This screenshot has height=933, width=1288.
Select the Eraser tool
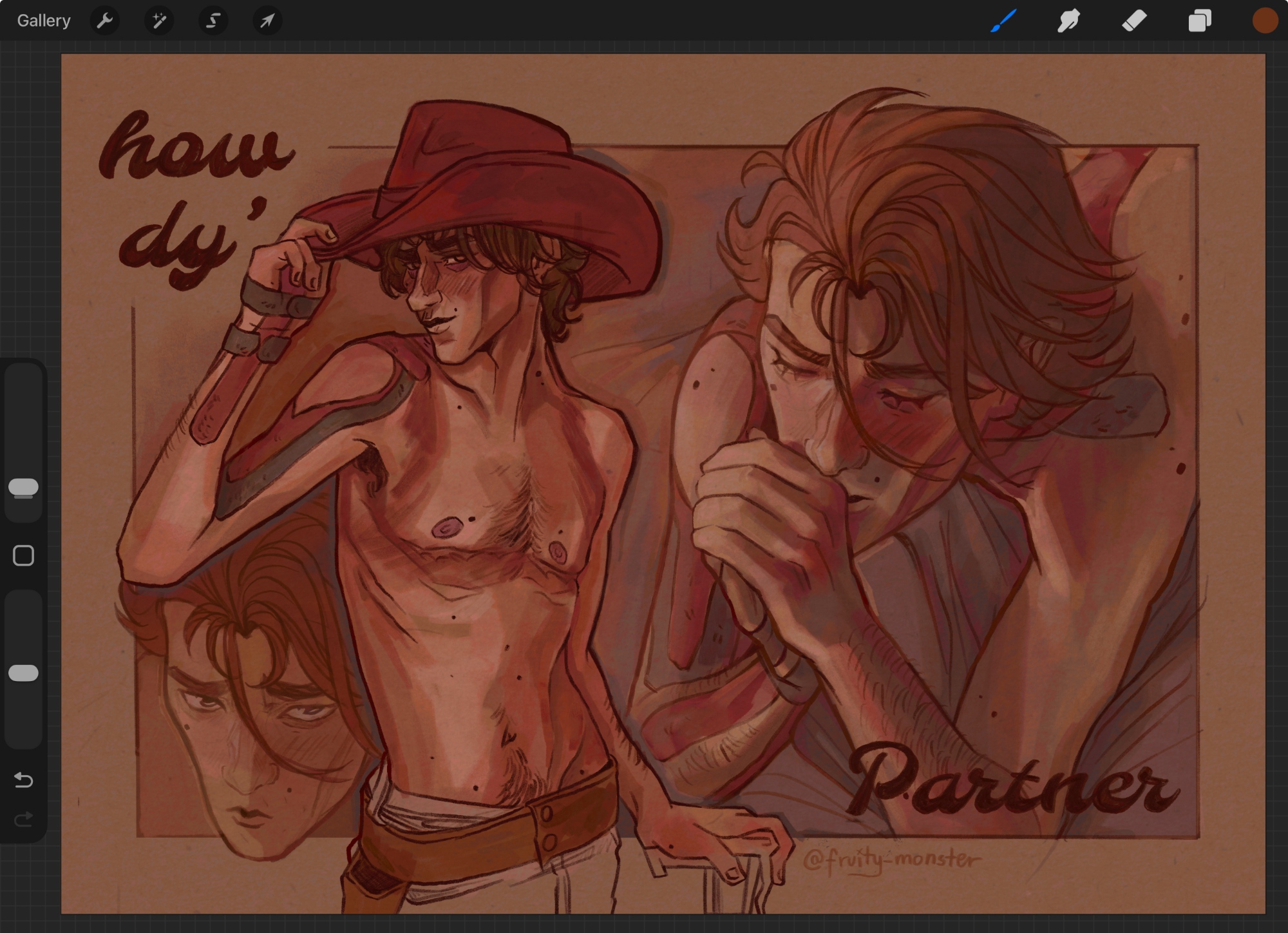point(1134,21)
